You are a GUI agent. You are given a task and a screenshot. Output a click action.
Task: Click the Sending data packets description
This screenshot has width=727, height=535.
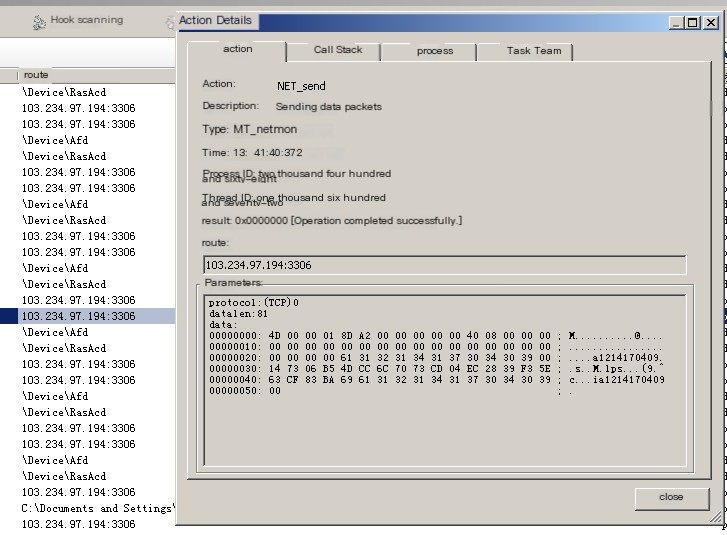pos(328,107)
